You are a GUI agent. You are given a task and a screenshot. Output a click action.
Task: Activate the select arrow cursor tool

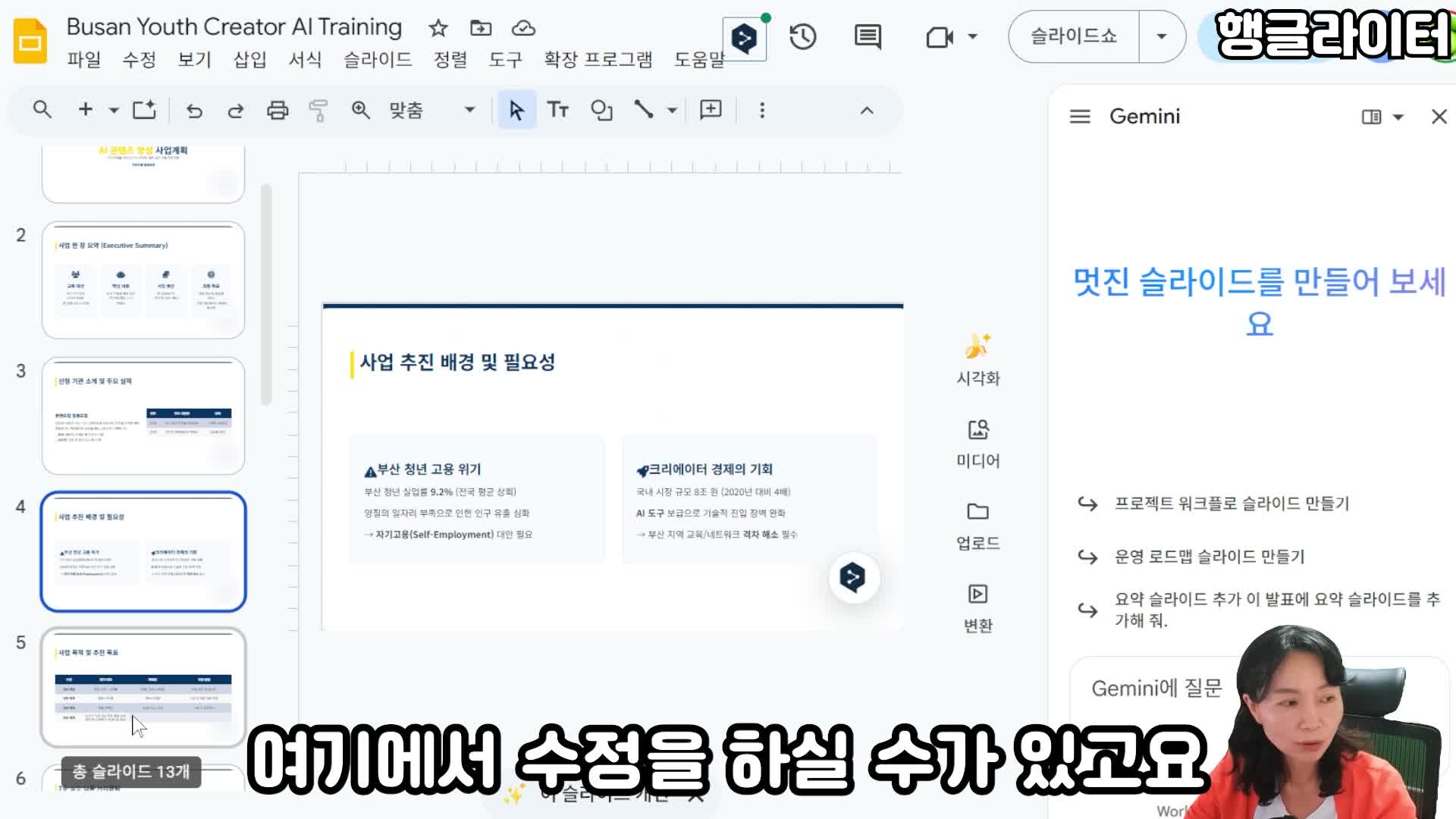point(517,110)
